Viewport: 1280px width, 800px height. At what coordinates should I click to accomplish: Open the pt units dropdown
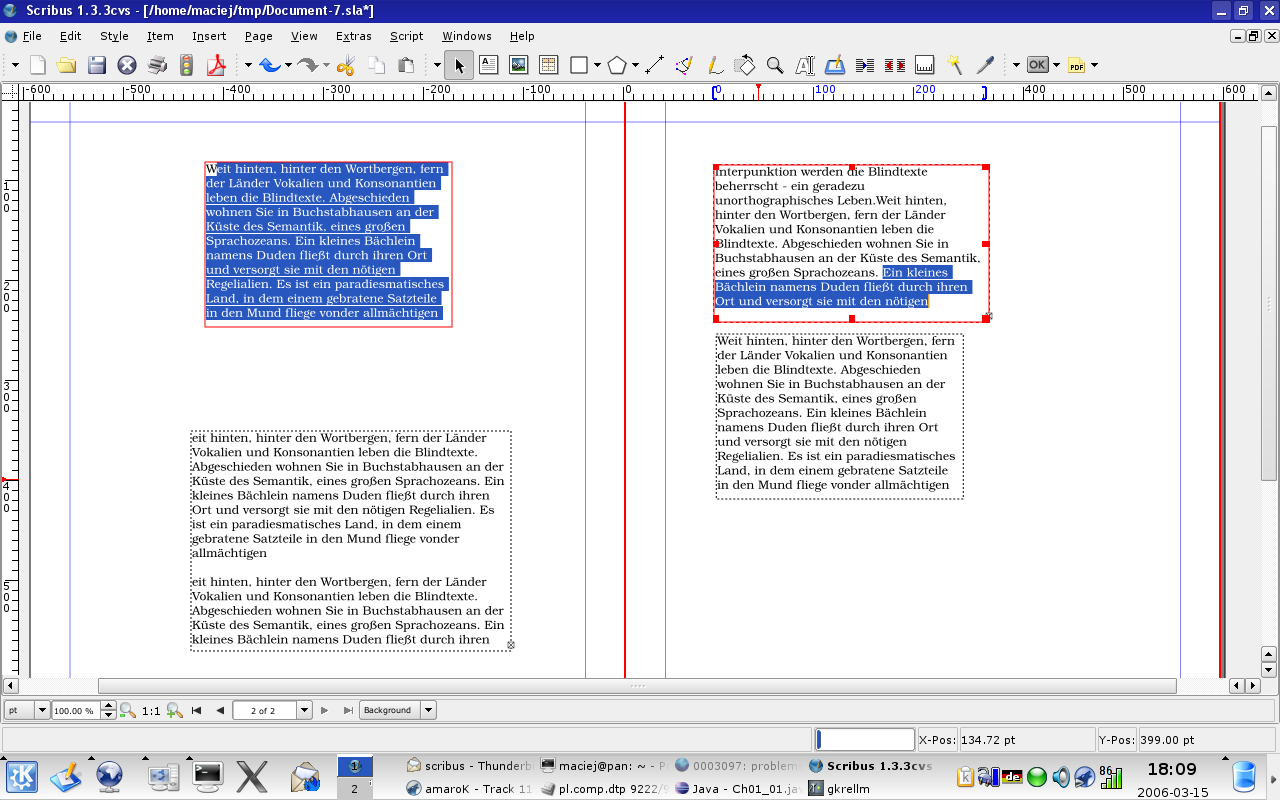pyautogui.click(x=42, y=710)
